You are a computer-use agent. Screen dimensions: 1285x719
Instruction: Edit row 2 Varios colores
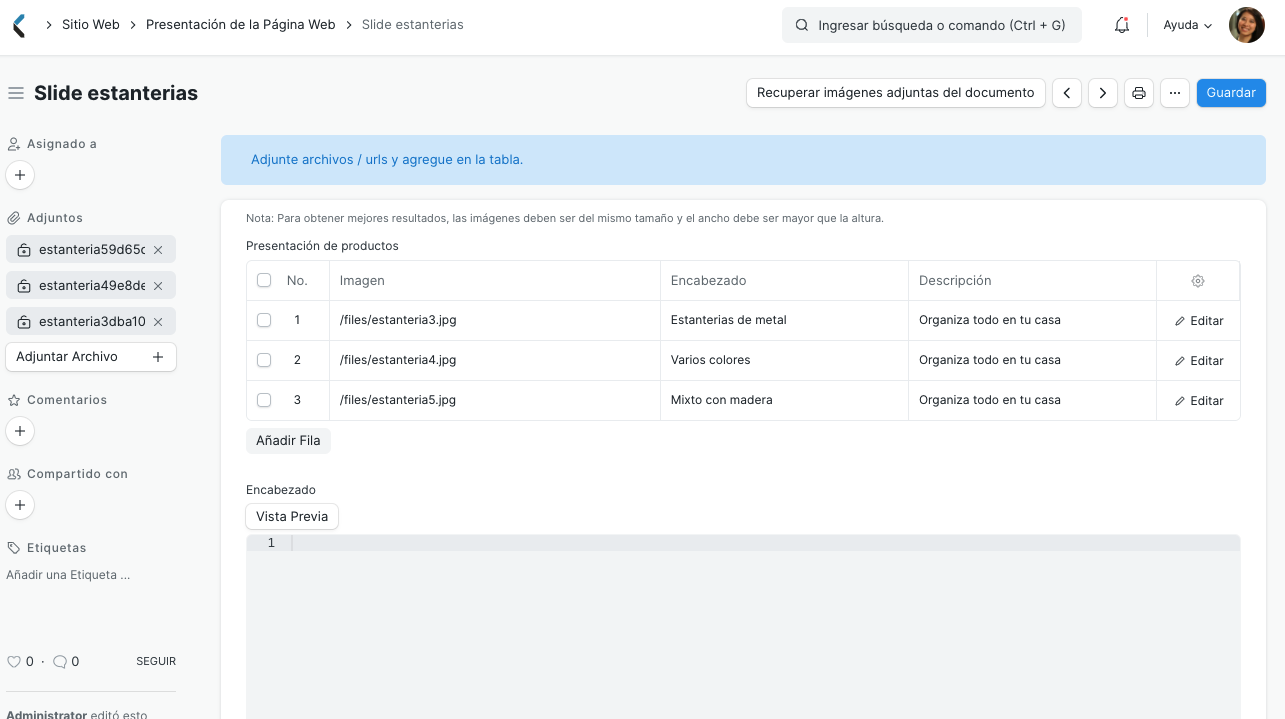1199,361
